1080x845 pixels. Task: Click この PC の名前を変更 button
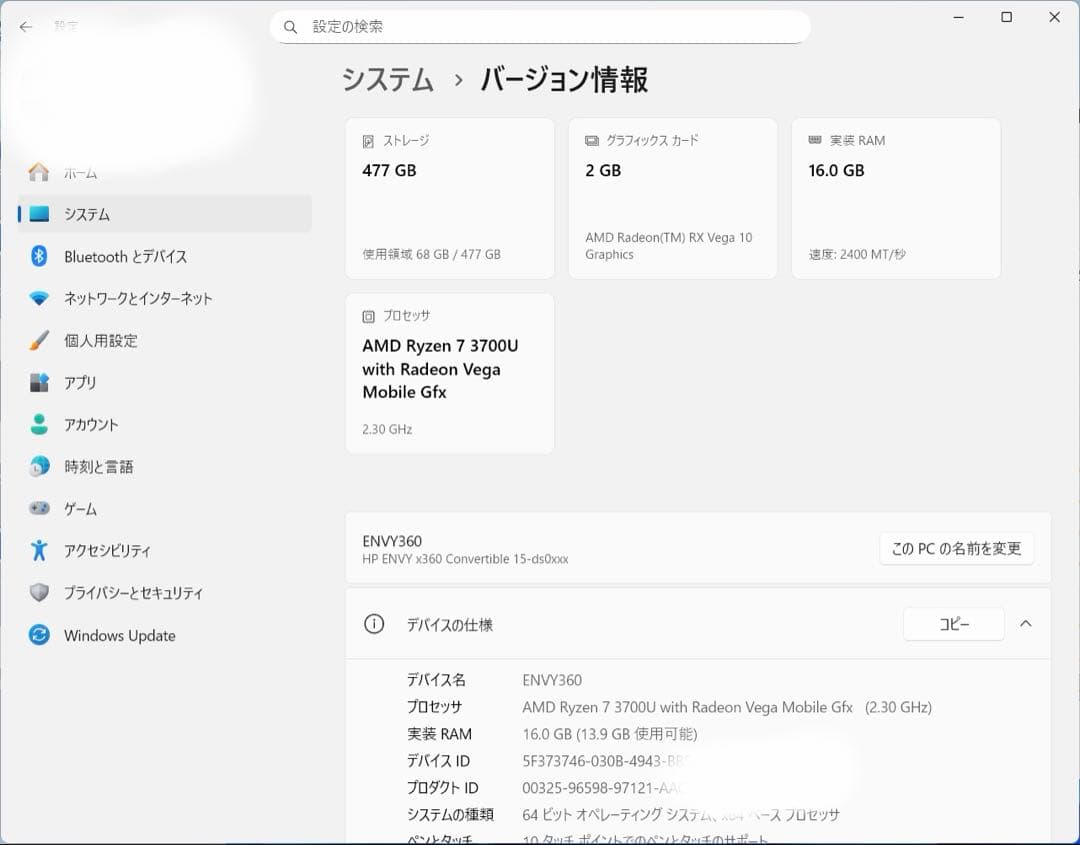956,548
